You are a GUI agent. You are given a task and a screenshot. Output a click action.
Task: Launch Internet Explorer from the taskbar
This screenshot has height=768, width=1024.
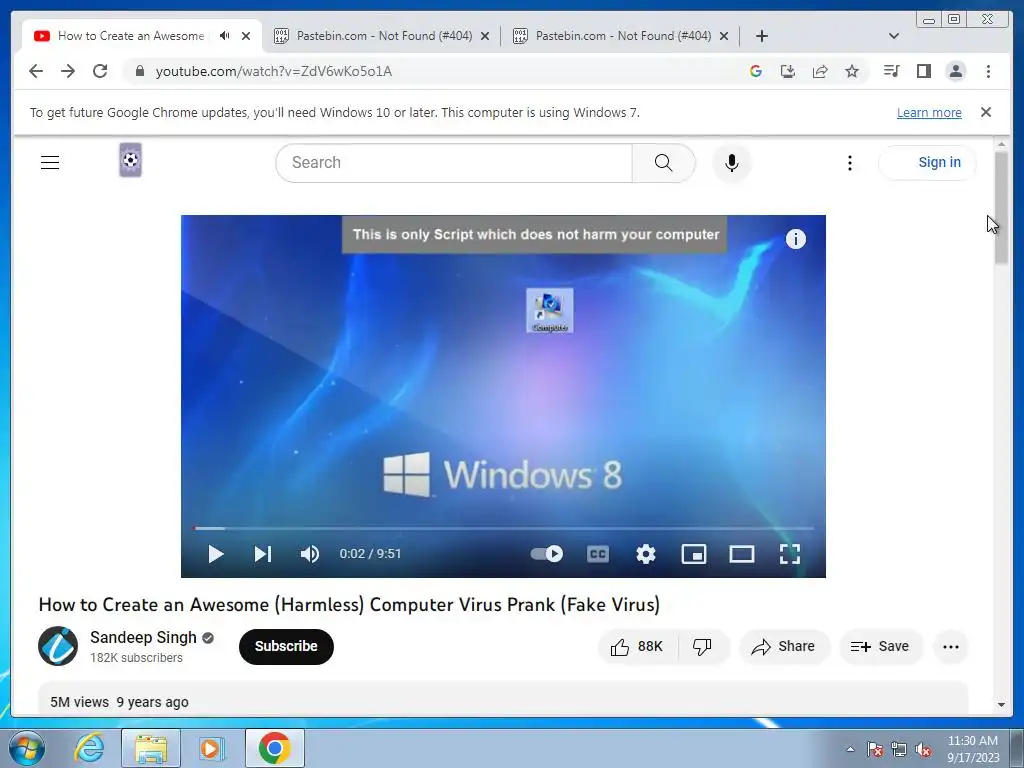[89, 748]
